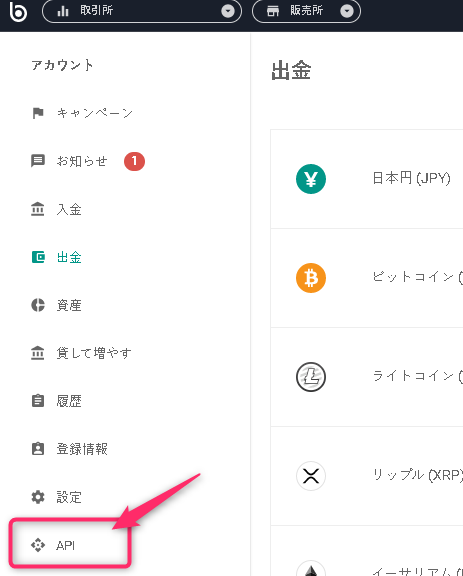Open the 取引所 selector
The image size is (463, 576).
142,11
